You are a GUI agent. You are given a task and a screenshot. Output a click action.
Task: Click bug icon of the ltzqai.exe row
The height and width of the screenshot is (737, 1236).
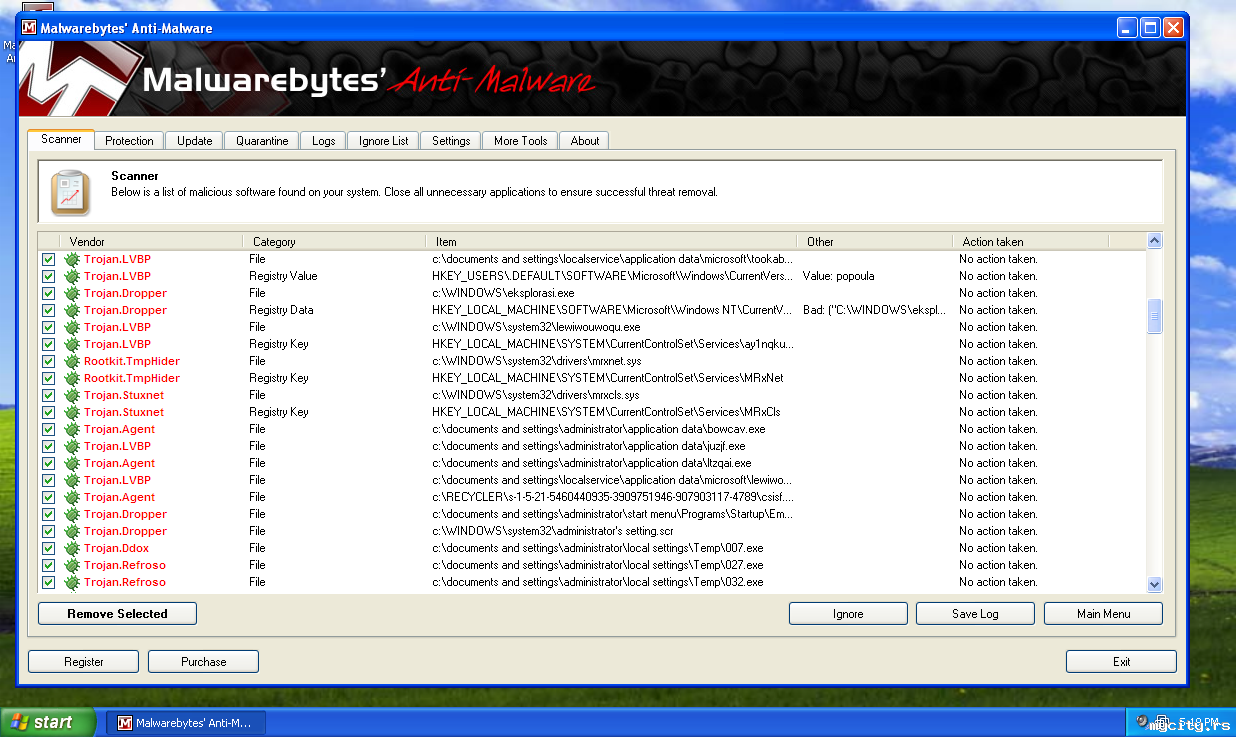(x=72, y=463)
